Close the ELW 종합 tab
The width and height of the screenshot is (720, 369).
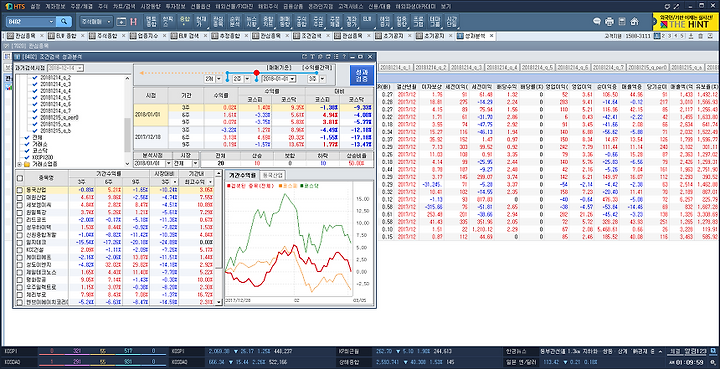pyautogui.click(x=83, y=36)
